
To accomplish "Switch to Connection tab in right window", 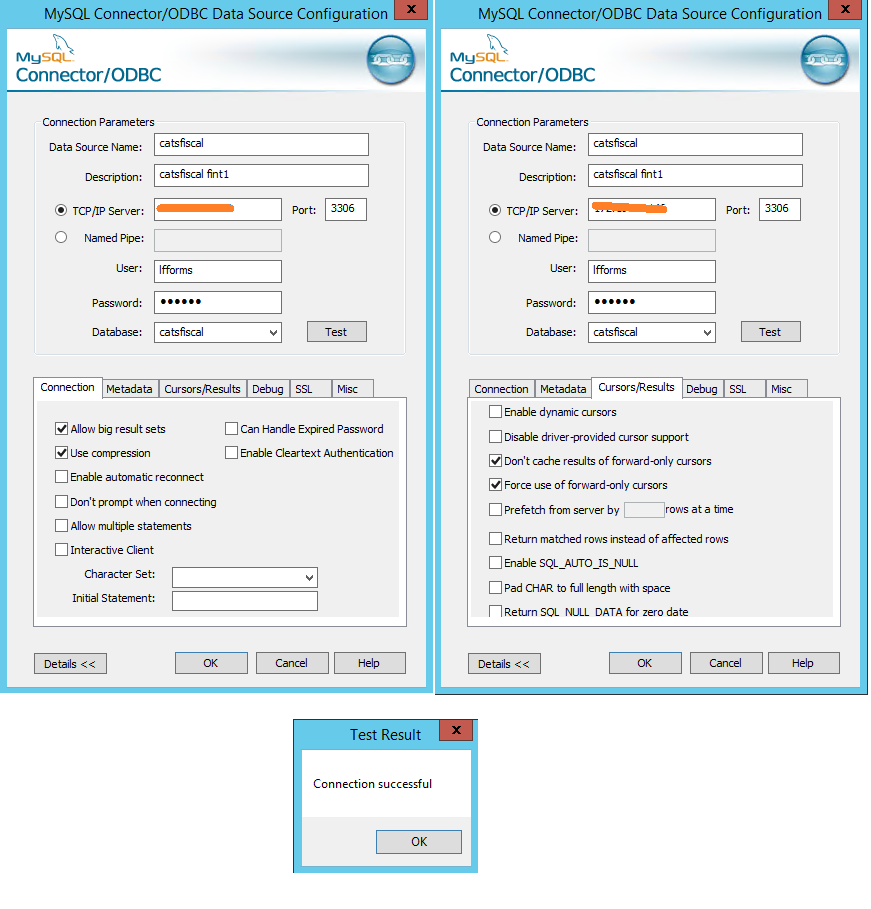I will [501, 389].
